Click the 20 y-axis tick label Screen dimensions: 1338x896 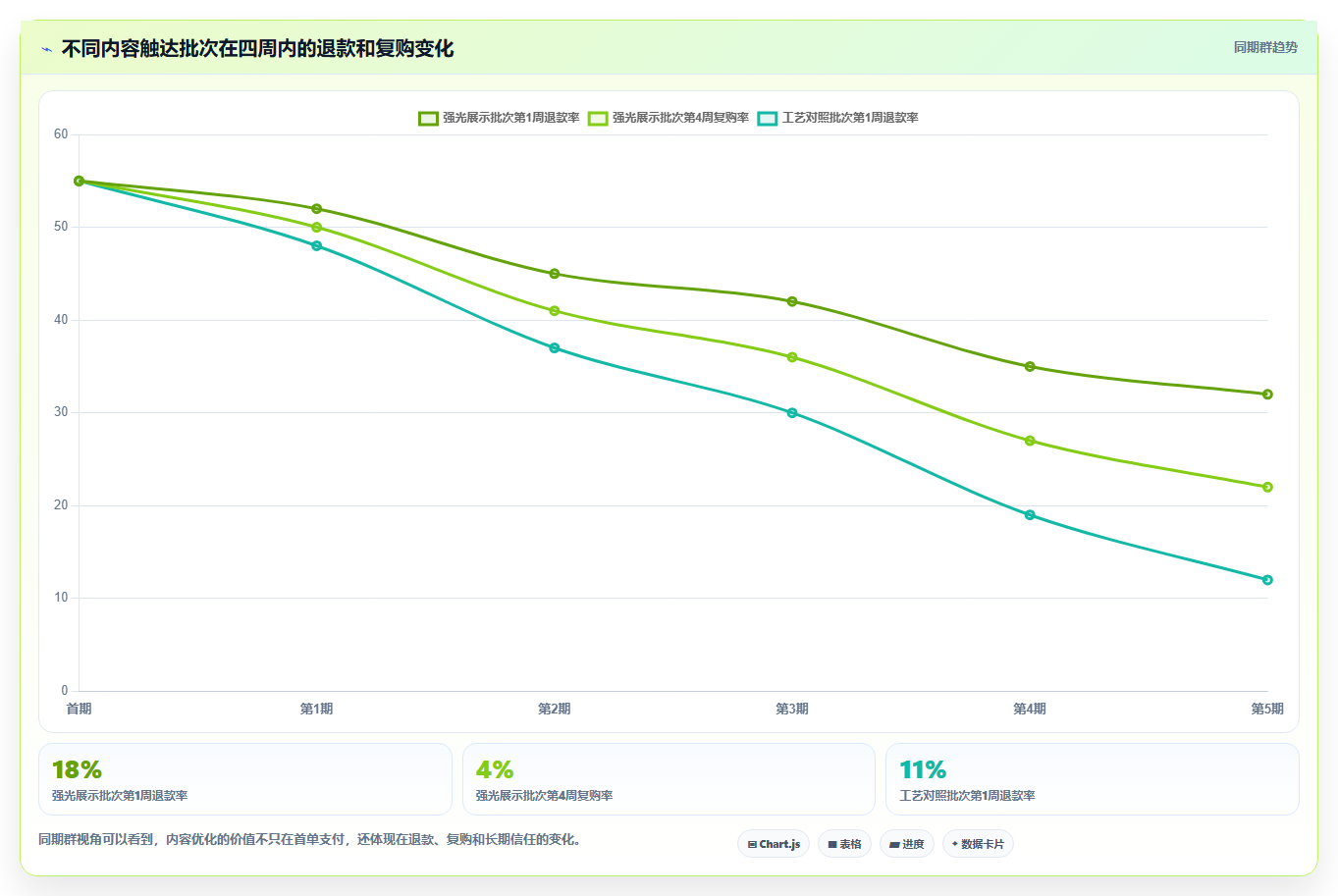61,505
